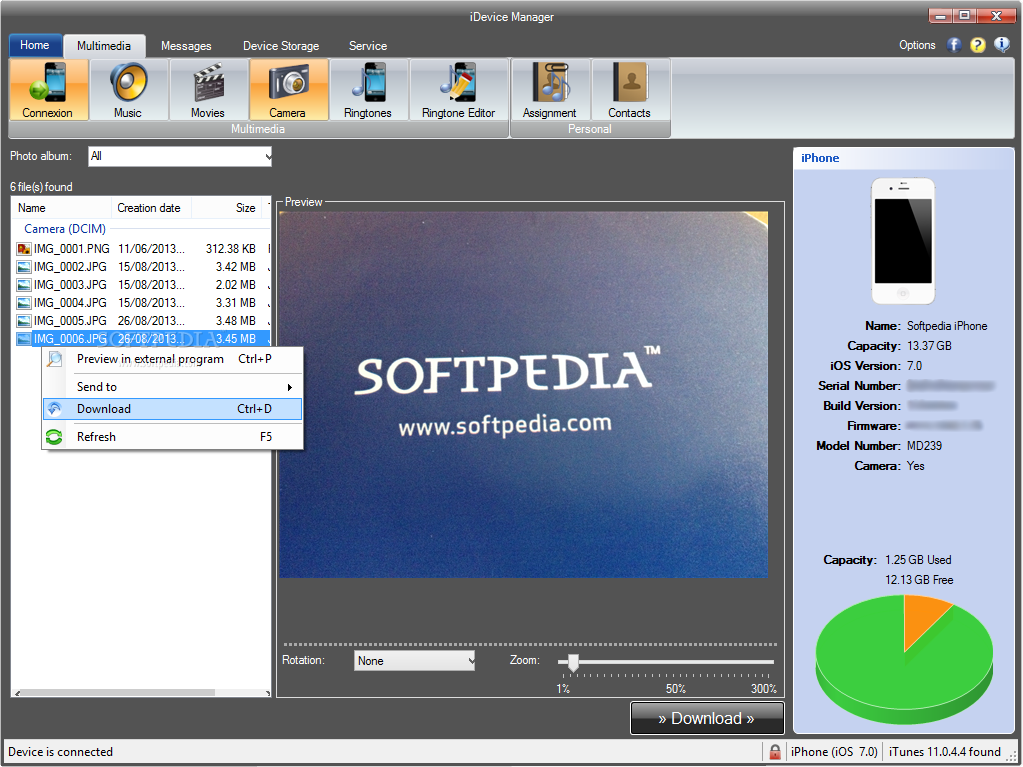
Task: Collapse the Camera (DCIM) group
Action: [x=65, y=229]
